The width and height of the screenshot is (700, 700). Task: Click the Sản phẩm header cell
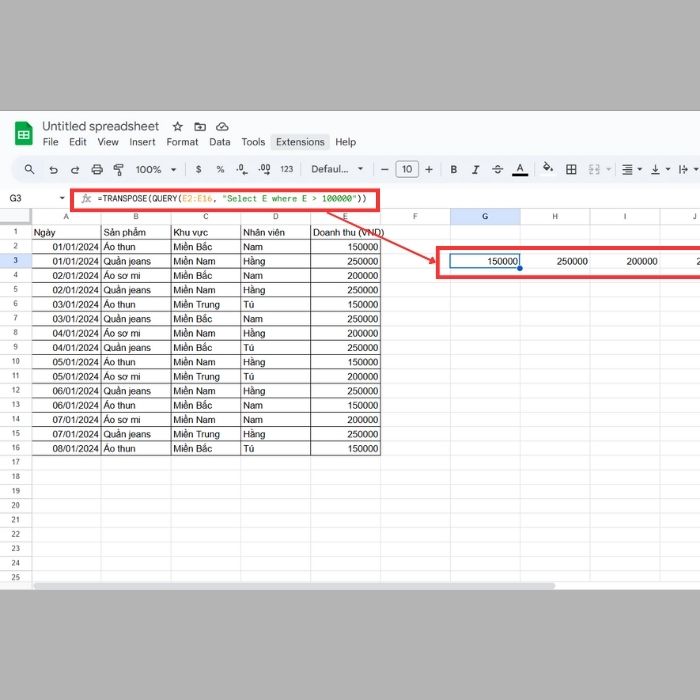click(136, 232)
